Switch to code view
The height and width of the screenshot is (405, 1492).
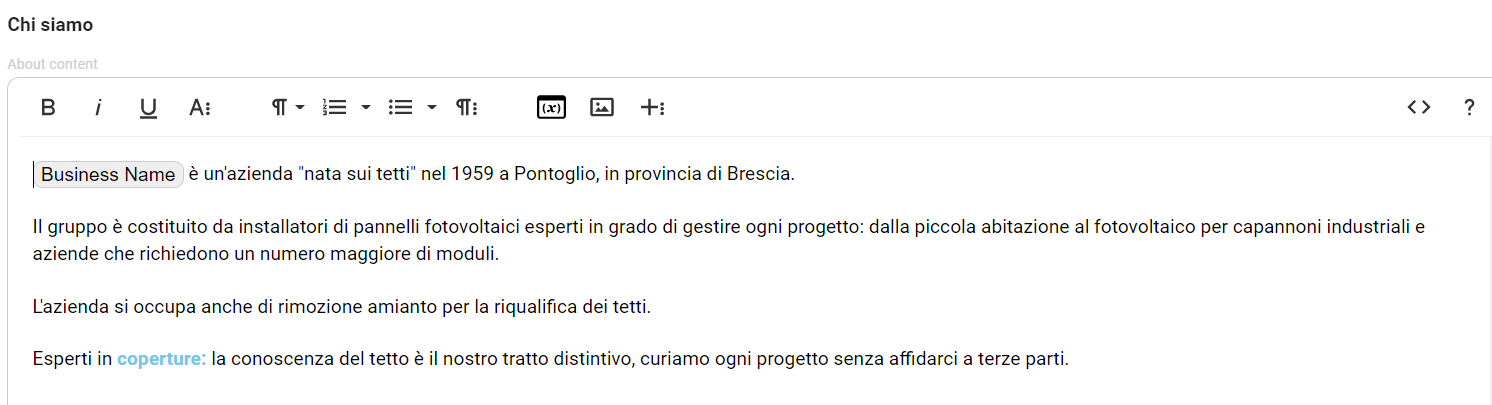point(1418,108)
